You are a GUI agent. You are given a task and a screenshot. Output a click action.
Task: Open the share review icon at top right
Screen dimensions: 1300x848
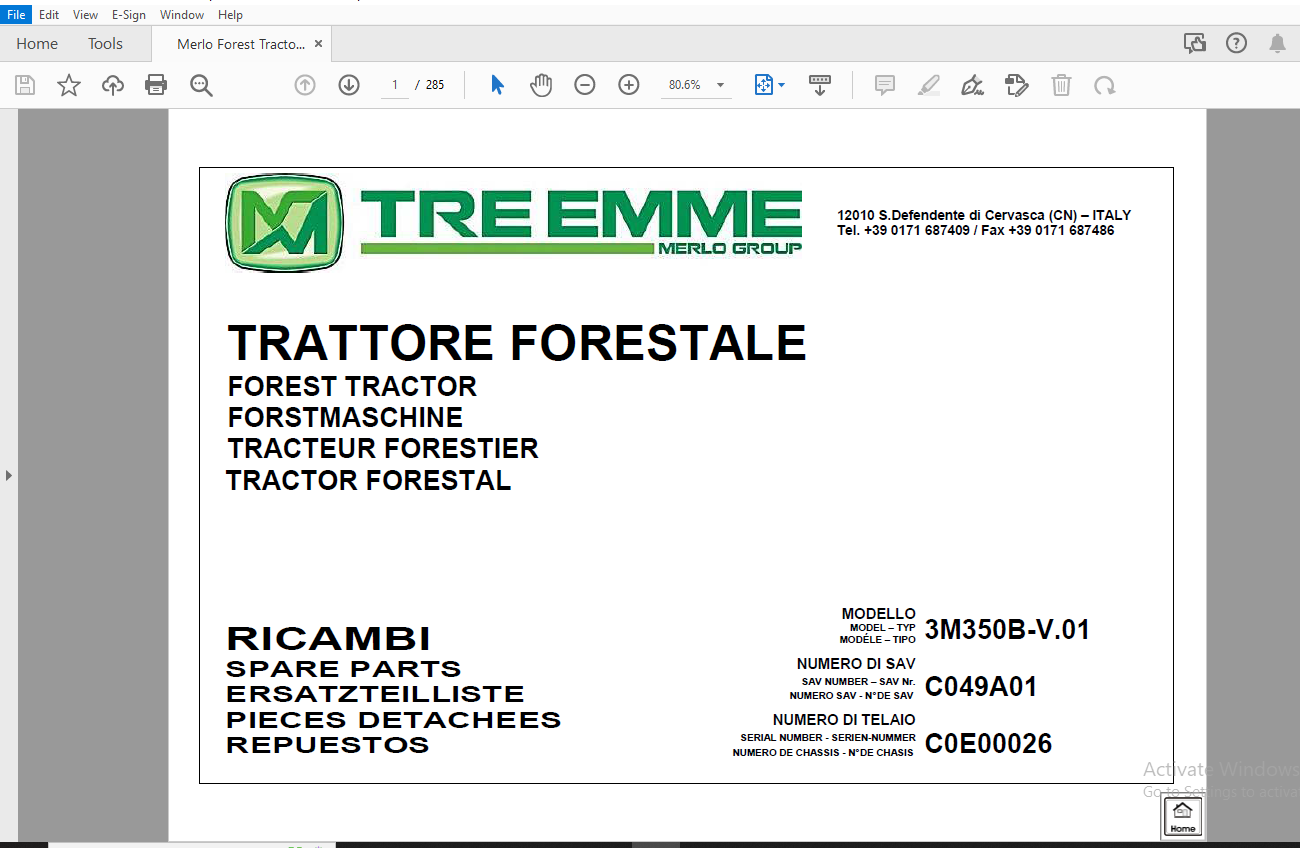coord(1195,43)
